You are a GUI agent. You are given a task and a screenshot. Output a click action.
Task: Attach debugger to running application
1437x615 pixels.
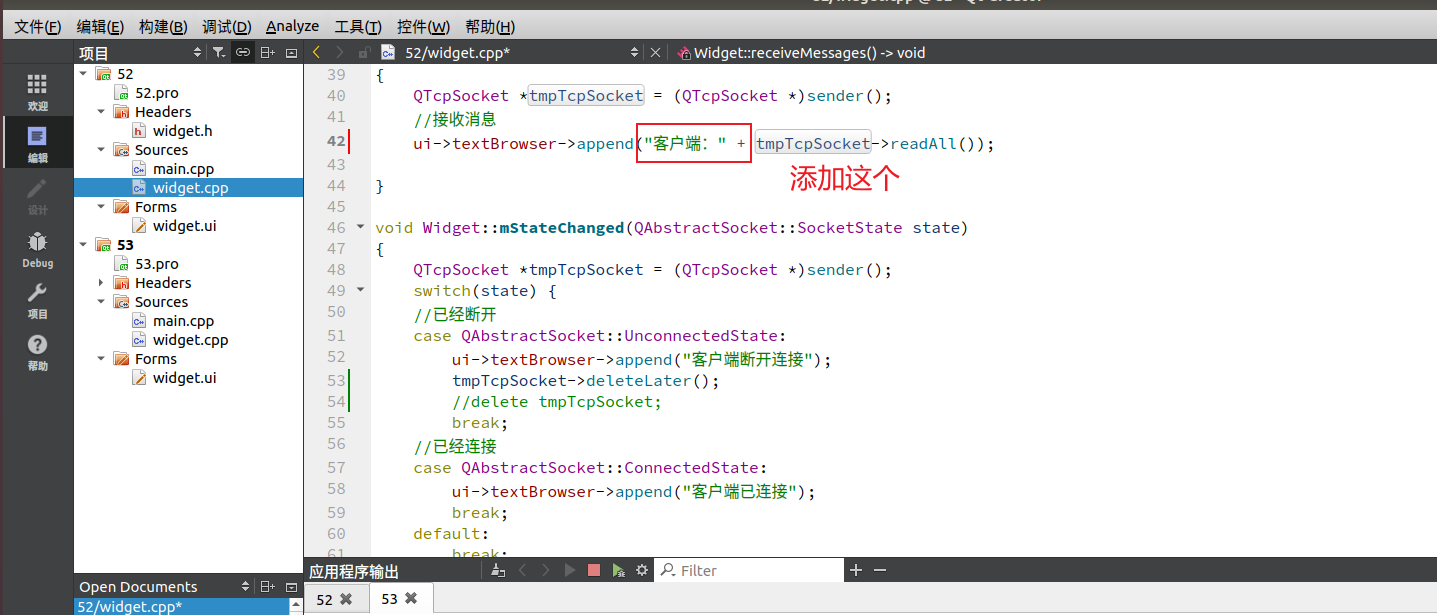coord(618,570)
